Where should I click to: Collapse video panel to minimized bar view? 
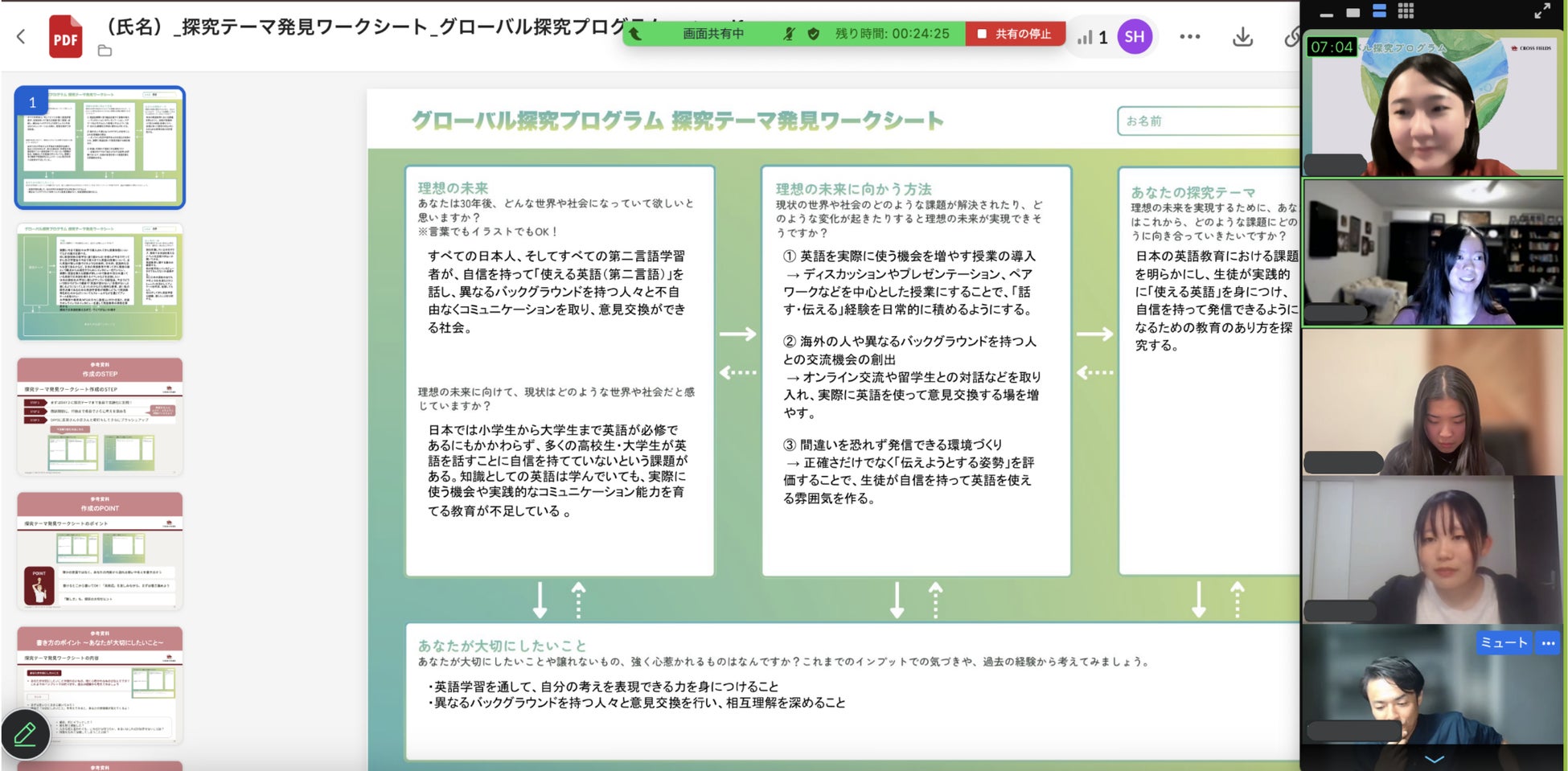click(x=1327, y=14)
